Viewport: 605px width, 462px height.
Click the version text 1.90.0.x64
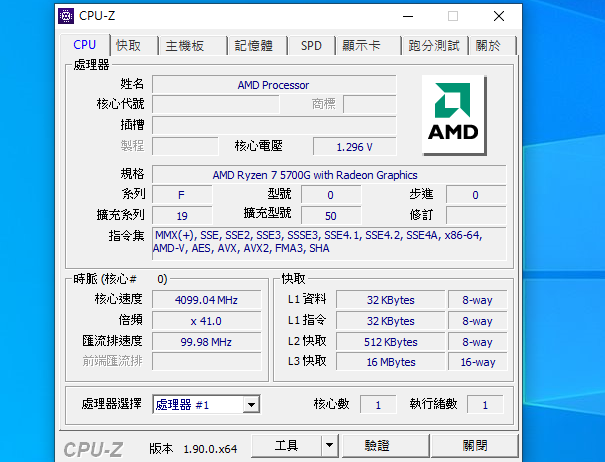[210, 449]
